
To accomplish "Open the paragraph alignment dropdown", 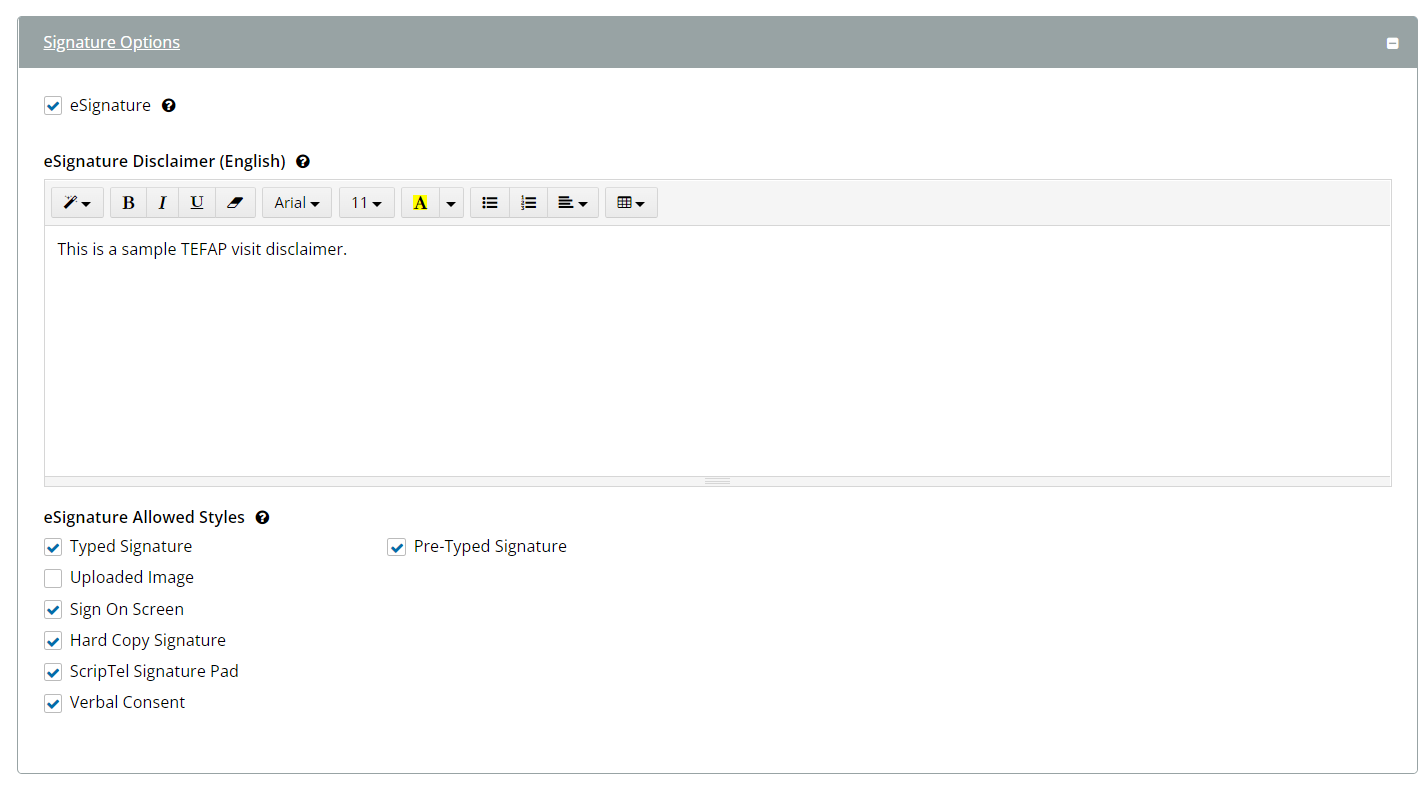I will pos(572,202).
